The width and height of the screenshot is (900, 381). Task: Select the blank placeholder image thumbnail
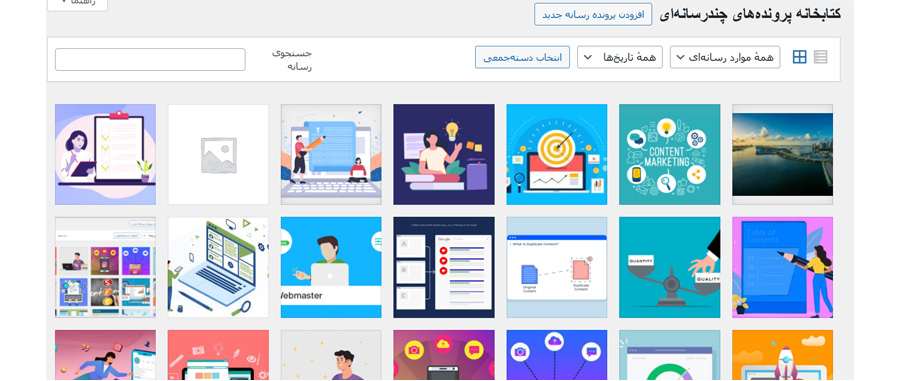click(218, 154)
